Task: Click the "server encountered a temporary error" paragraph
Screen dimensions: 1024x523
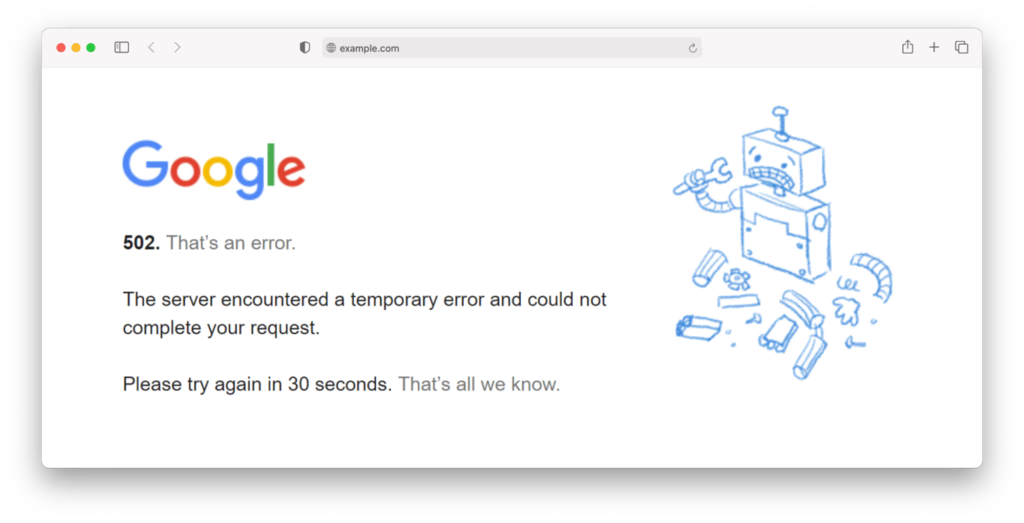Action: pos(364,313)
